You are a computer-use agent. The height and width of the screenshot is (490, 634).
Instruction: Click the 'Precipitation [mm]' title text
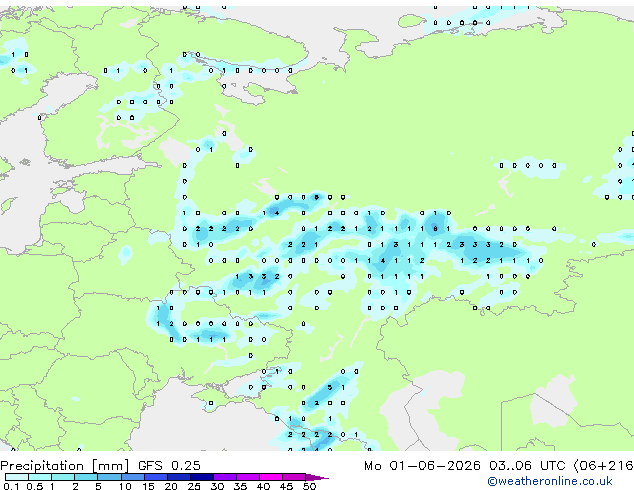[65, 466]
